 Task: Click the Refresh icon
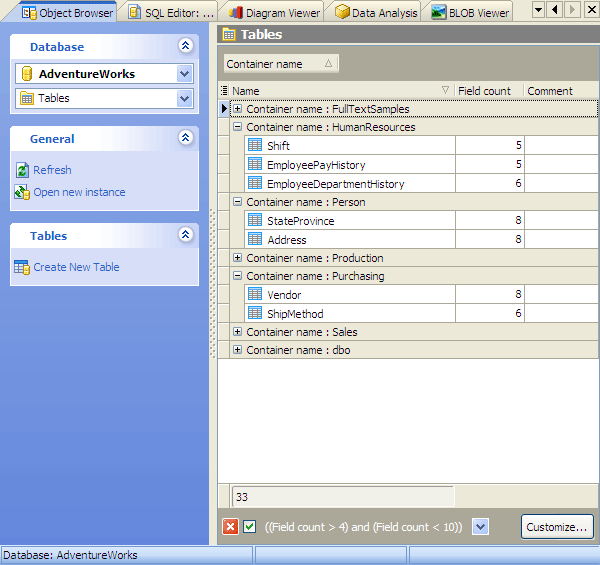(x=22, y=170)
